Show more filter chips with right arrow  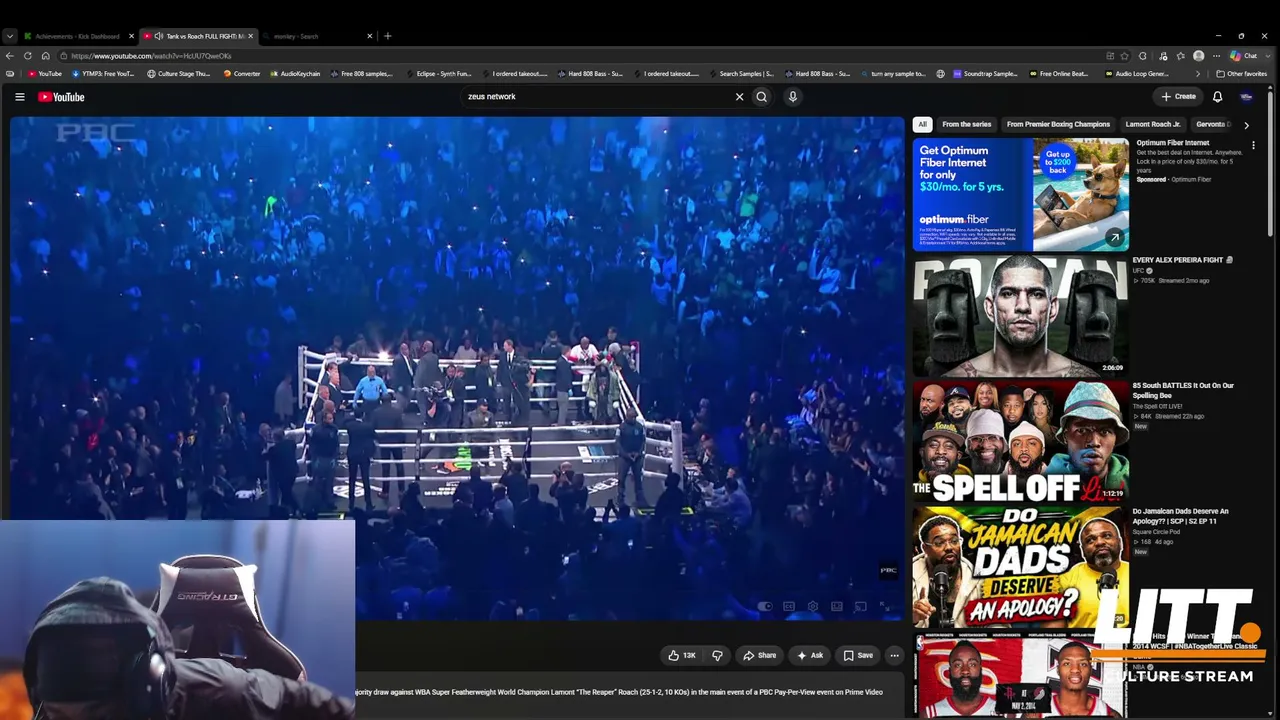coord(1246,125)
